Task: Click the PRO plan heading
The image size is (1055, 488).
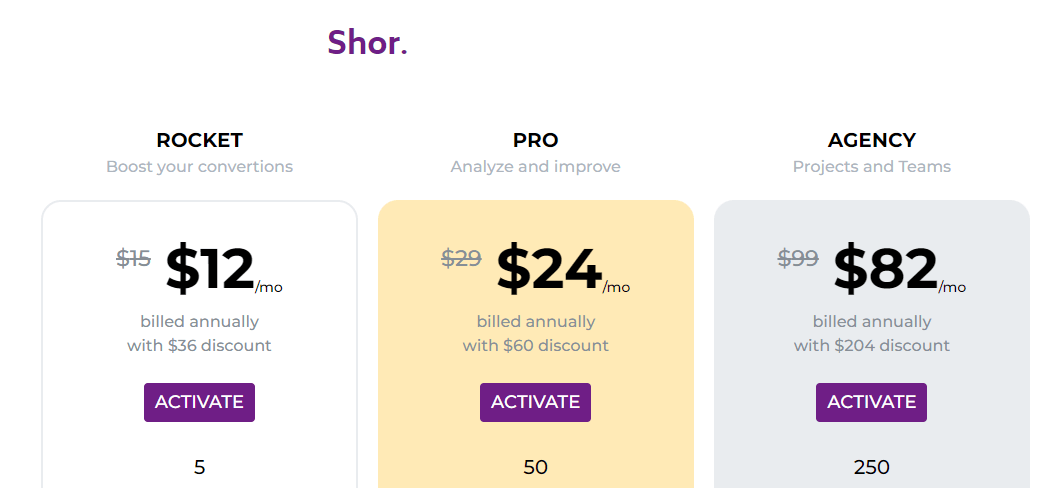Action: (x=535, y=141)
